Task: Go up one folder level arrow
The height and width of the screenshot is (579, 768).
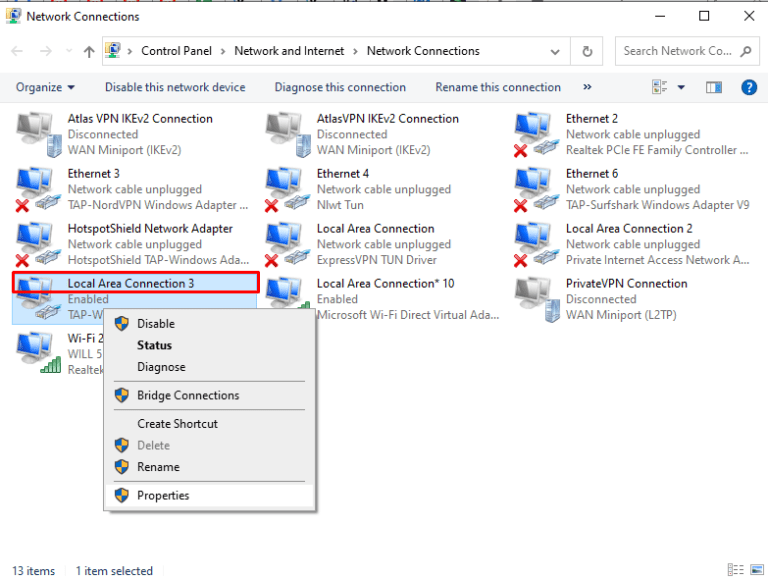Action: pyautogui.click(x=89, y=51)
